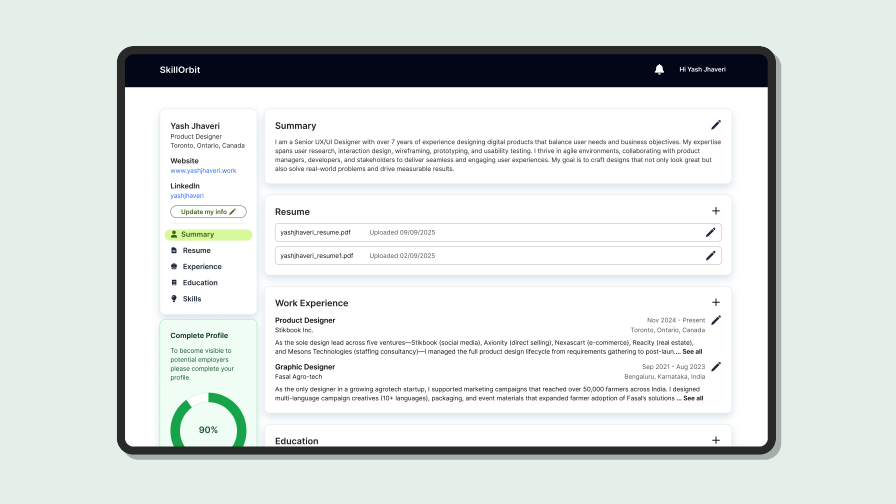This screenshot has width=896, height=504.
Task: Select yashjhaveri_resume.pdf file row
Action: pos(498,233)
